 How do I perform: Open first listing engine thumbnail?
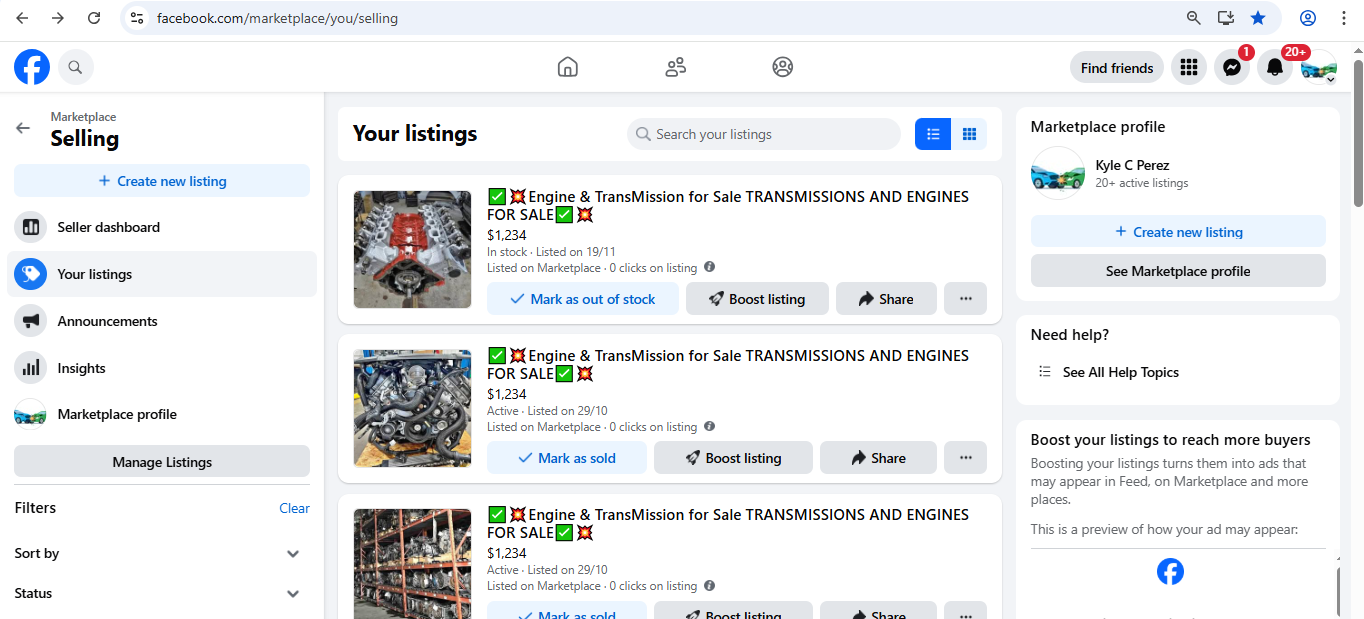(412, 249)
